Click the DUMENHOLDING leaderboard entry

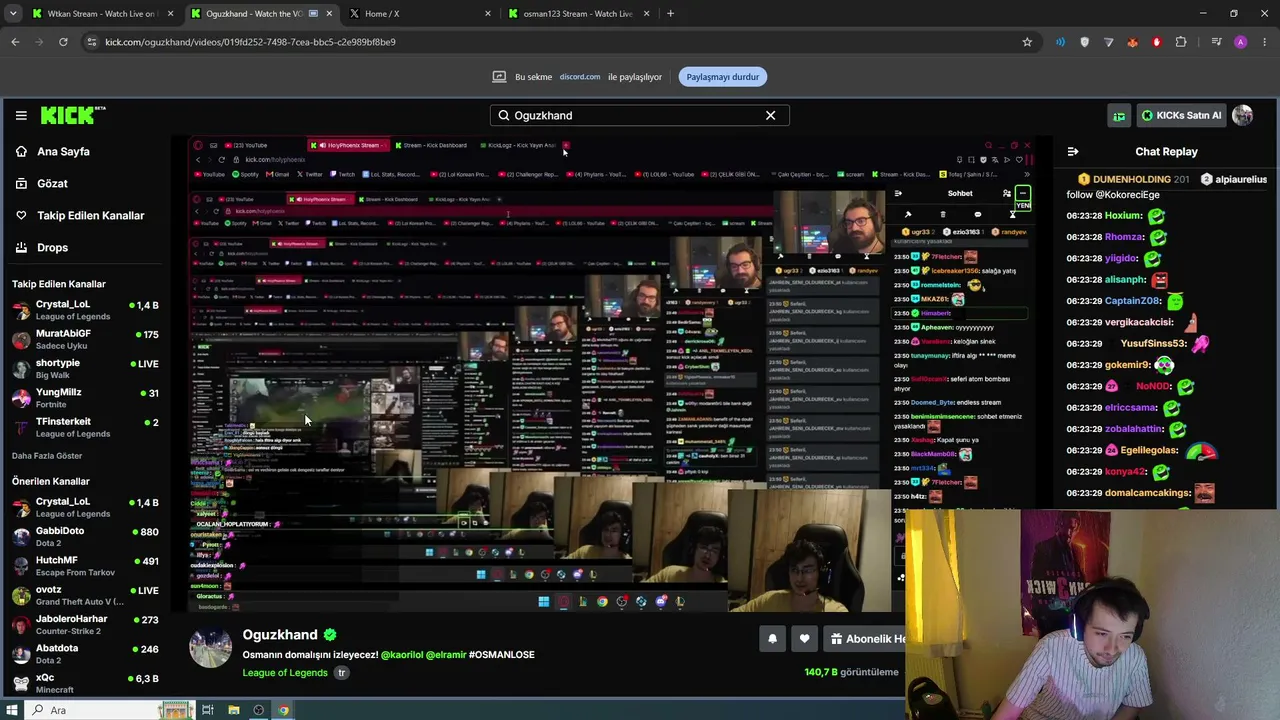[1133, 180]
